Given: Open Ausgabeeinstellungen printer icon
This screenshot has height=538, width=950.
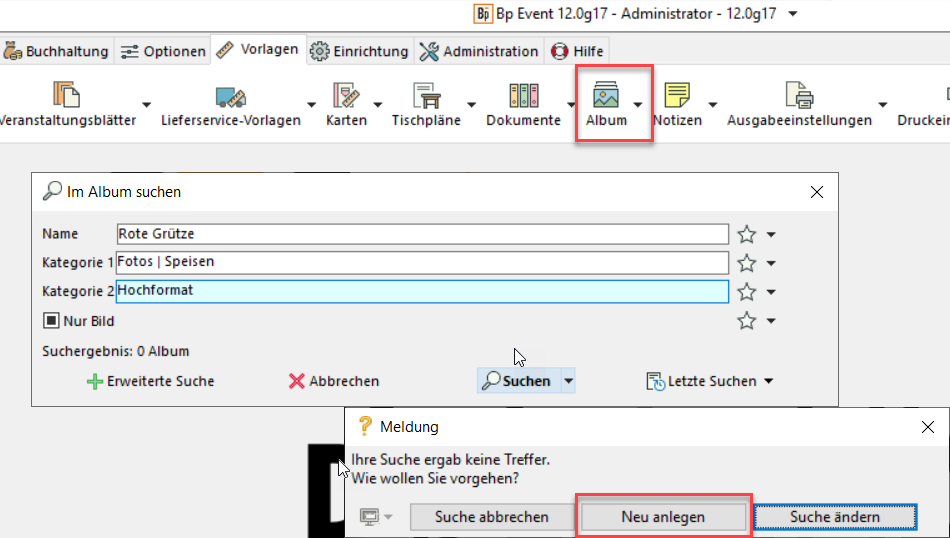Looking at the screenshot, I should (x=799, y=97).
